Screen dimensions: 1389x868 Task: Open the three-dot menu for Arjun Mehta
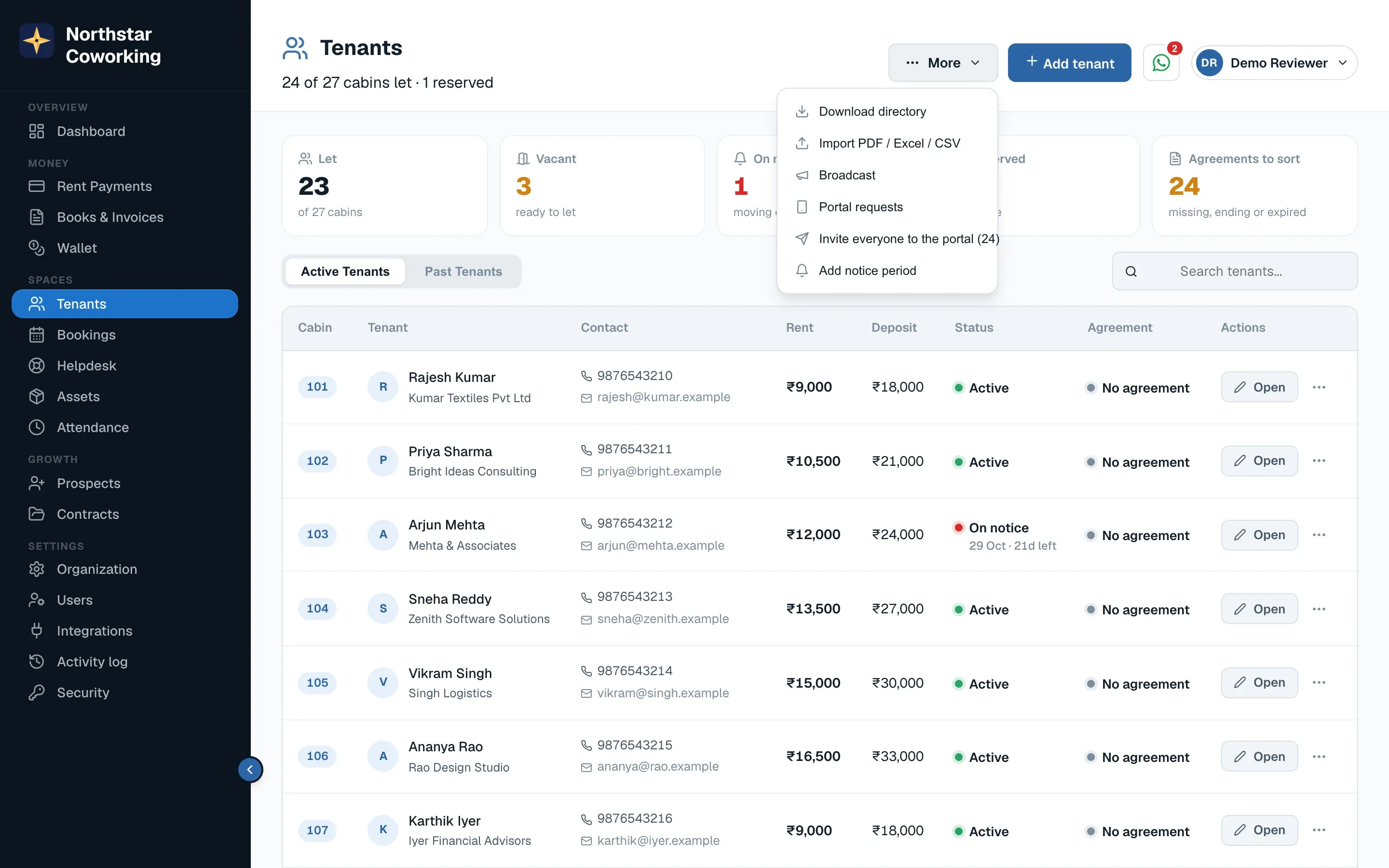1319,534
